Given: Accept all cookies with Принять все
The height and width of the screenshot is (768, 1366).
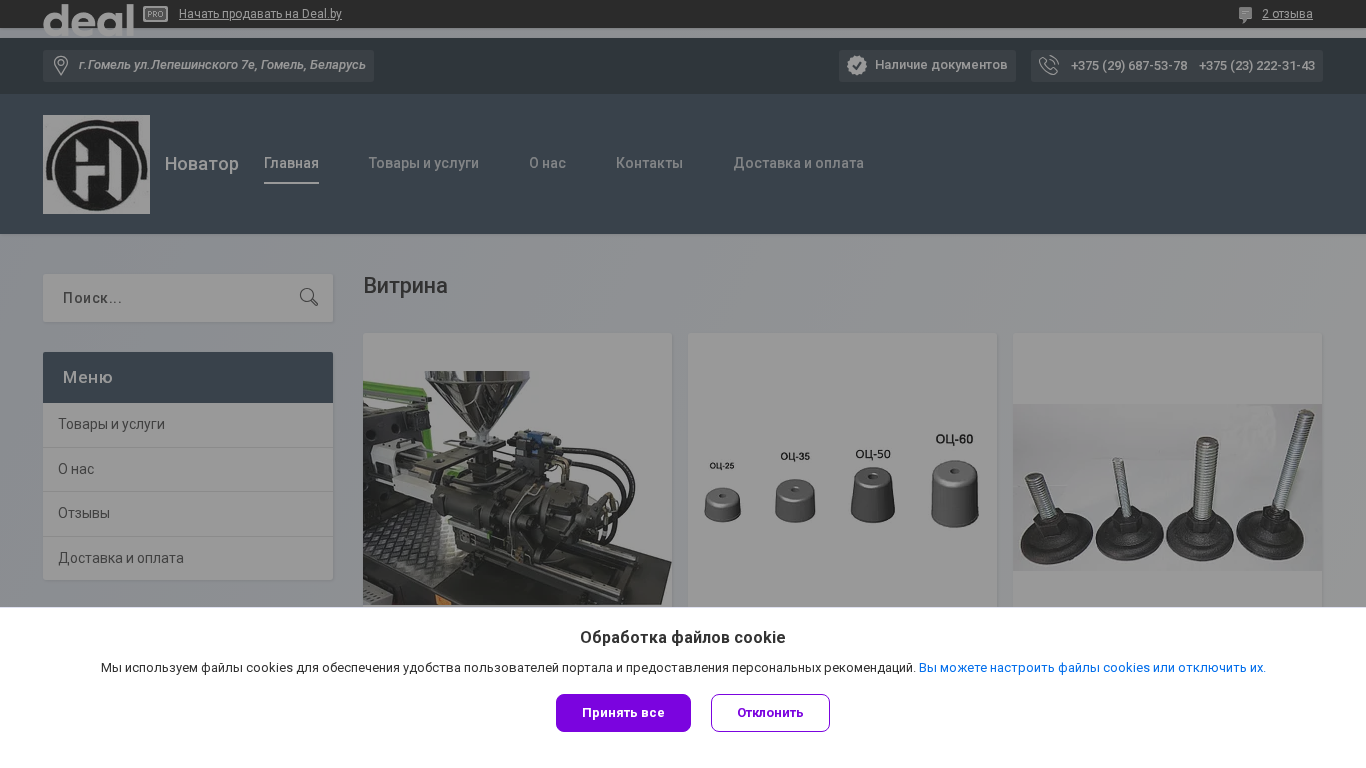Looking at the screenshot, I should 623,713.
